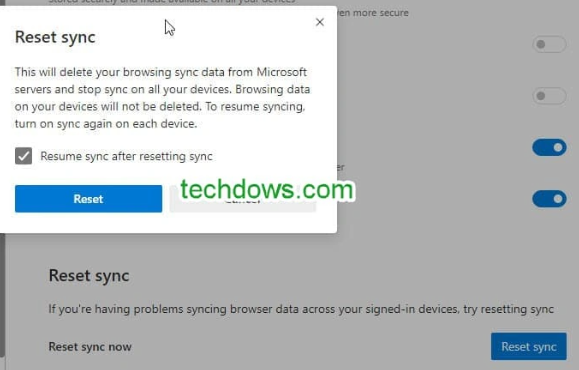
Task: Uncheck Resume sync after resetting sync checkbox
Action: click(23, 156)
